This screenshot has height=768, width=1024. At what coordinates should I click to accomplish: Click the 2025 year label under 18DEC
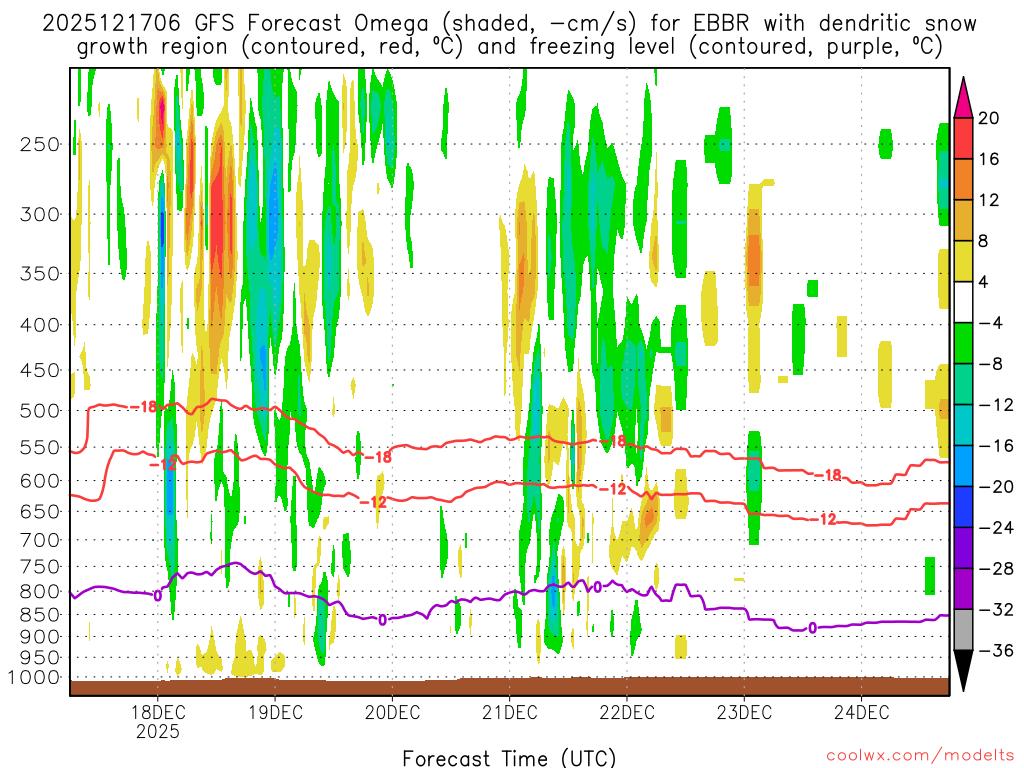tap(157, 731)
